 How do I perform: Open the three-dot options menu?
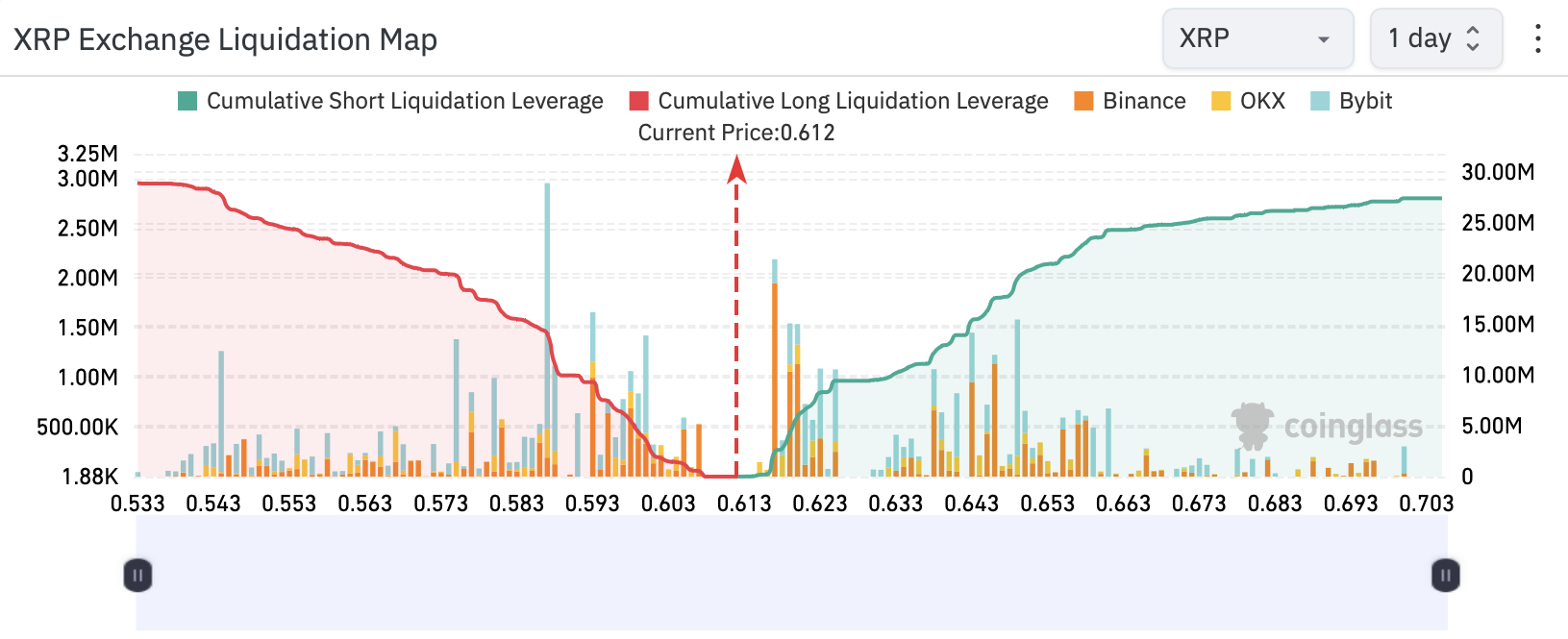click(1538, 38)
